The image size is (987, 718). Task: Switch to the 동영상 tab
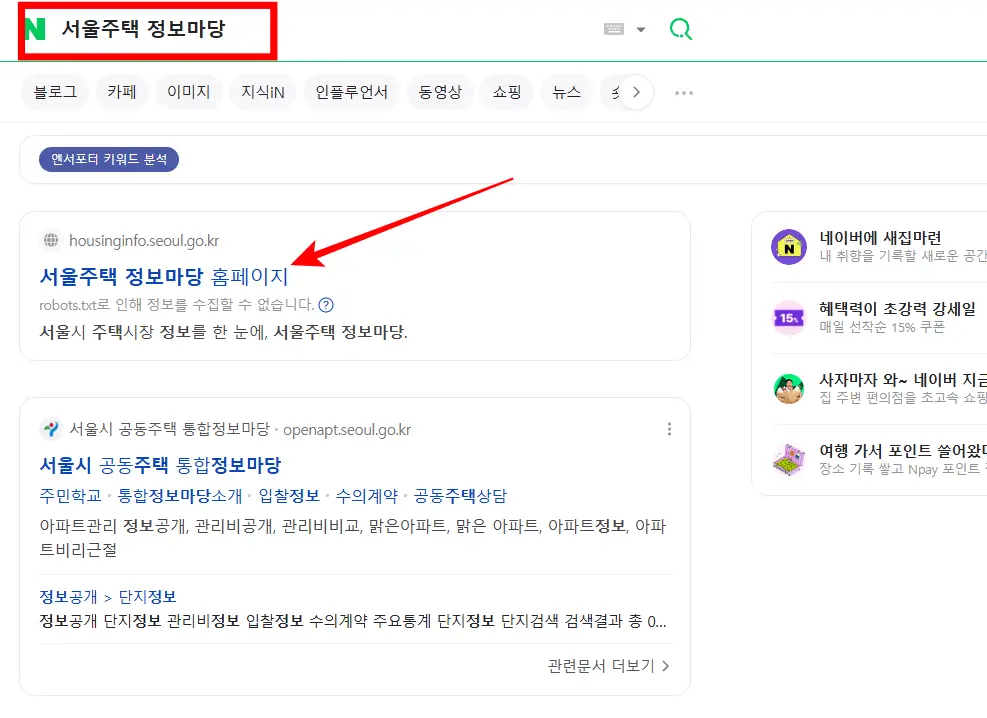click(440, 93)
